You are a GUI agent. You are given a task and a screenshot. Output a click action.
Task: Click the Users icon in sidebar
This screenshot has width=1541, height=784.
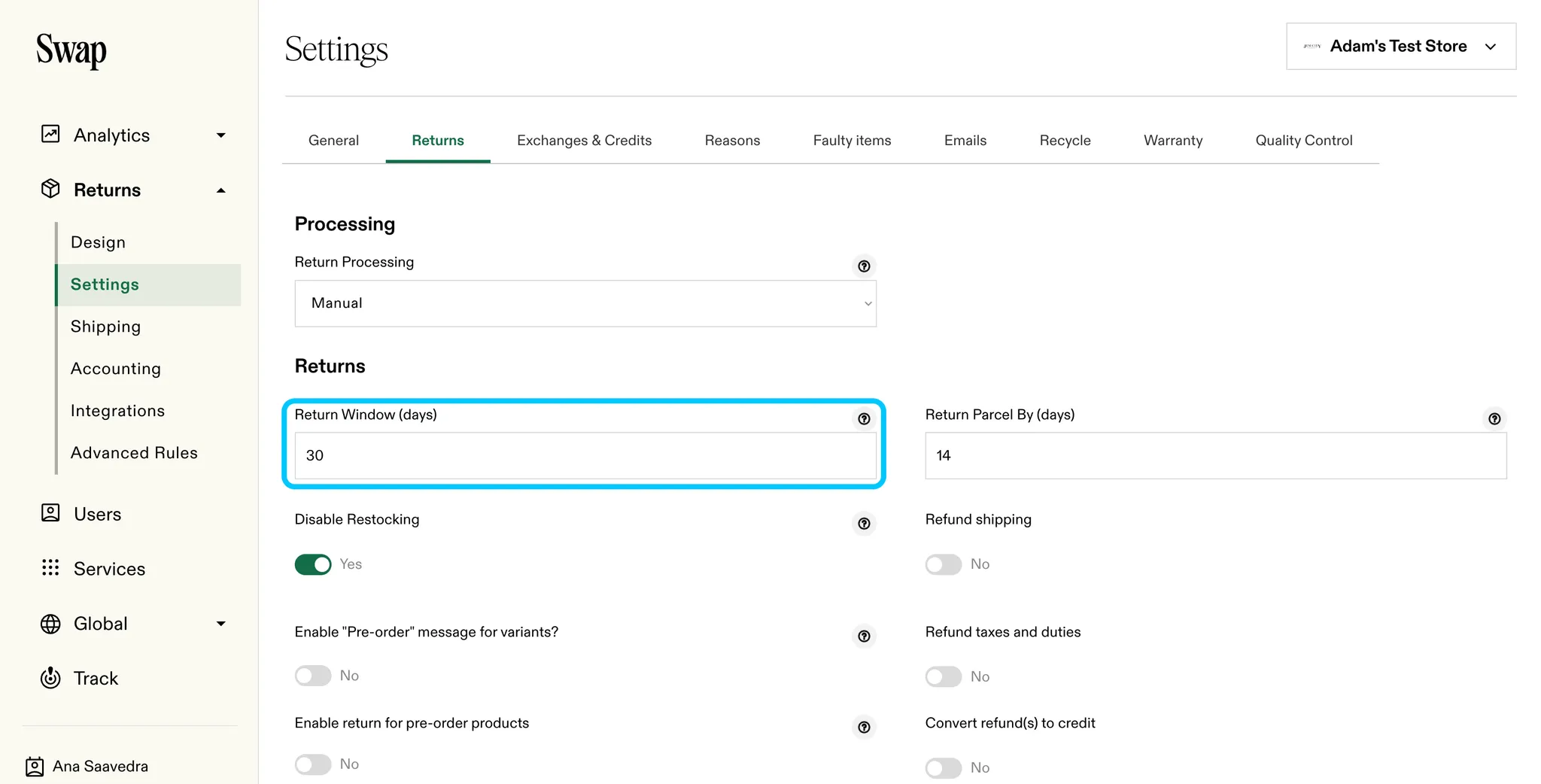[x=50, y=513]
